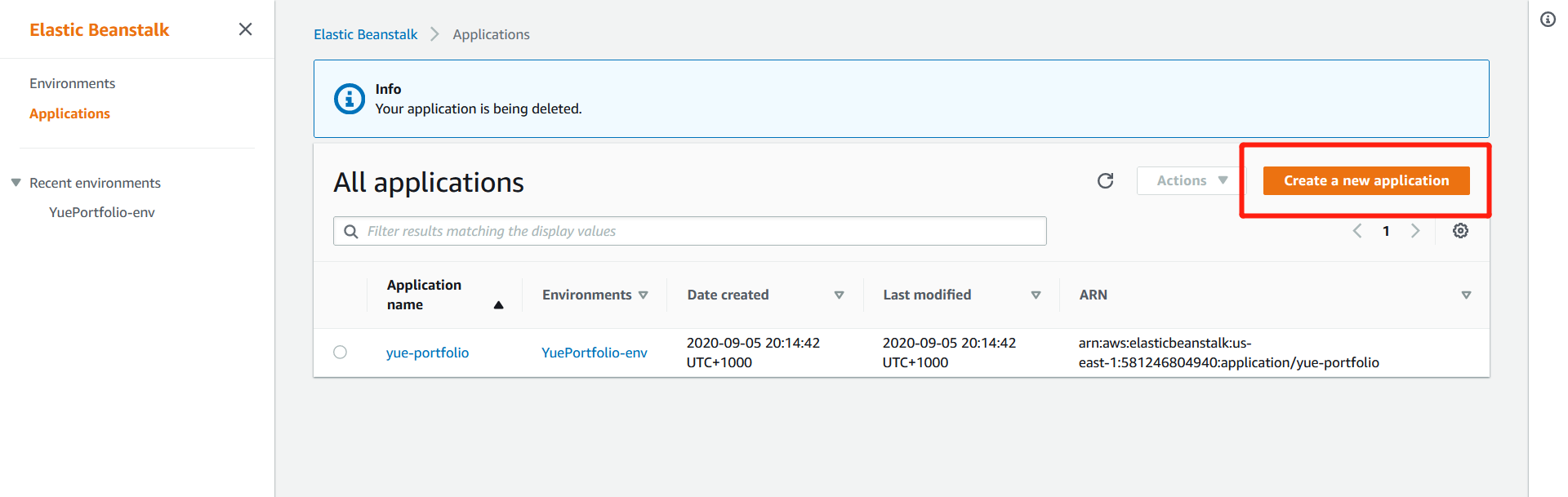Viewport: 1568px width, 497px height.
Task: Close the Elastic Beanstalk side navigation
Action: click(x=245, y=29)
